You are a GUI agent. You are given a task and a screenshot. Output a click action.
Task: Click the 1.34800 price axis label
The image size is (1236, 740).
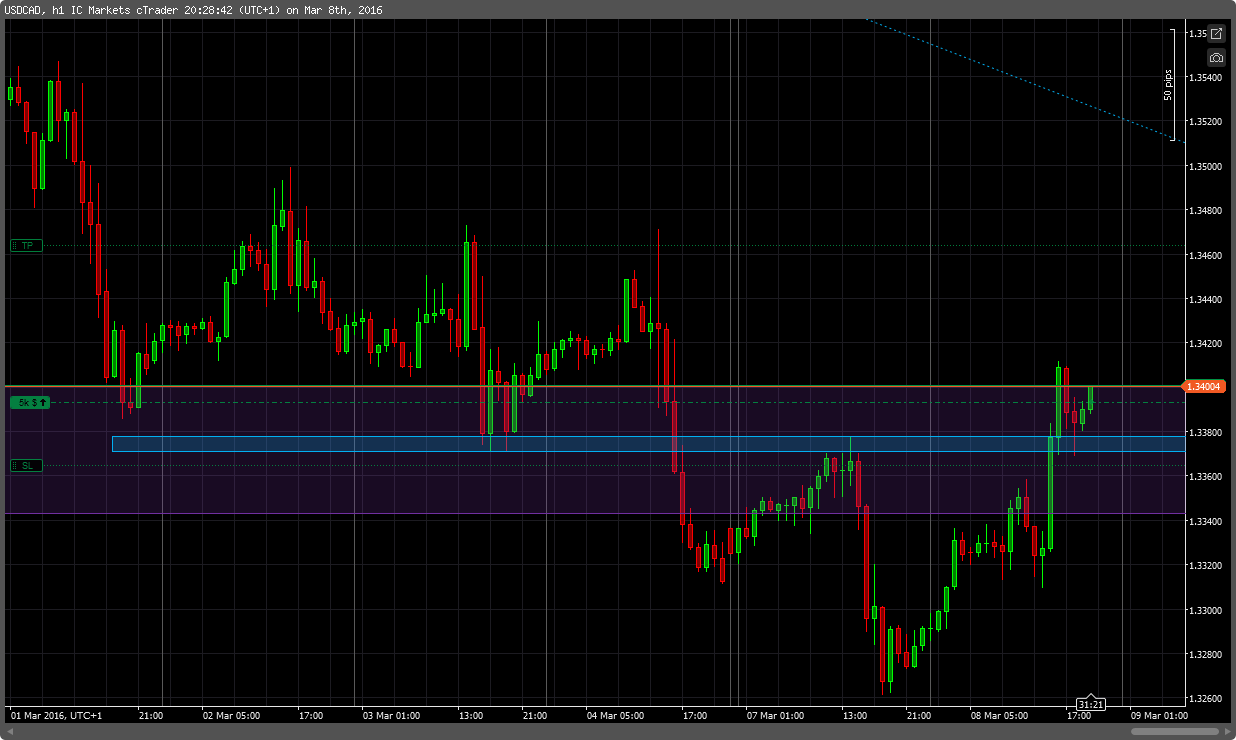tap(1206, 211)
